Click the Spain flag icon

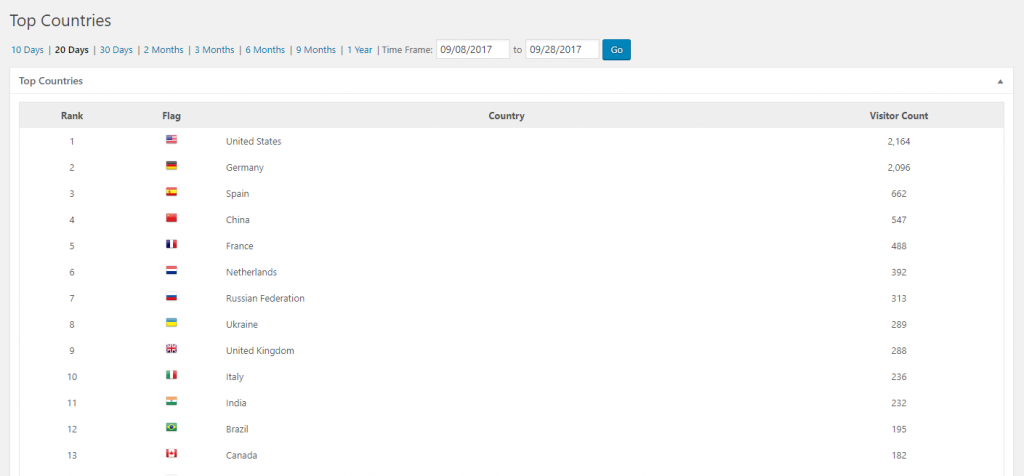point(172,192)
